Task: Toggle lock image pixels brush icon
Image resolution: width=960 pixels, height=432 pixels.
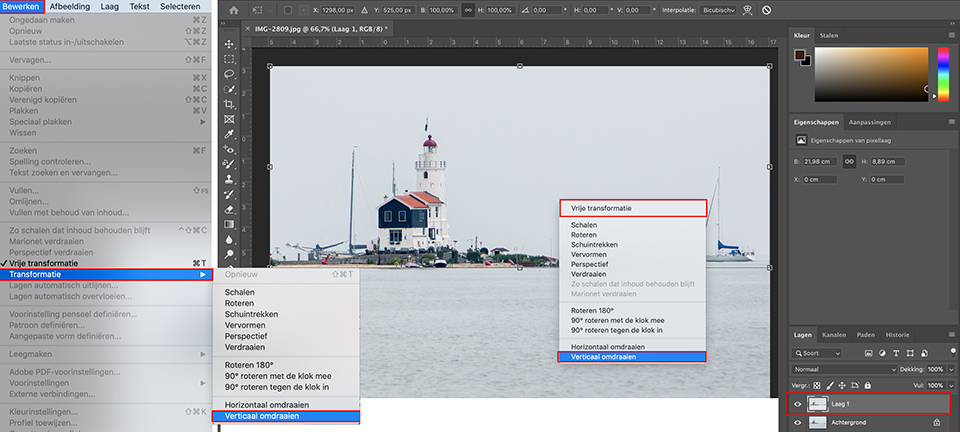Action: point(830,385)
